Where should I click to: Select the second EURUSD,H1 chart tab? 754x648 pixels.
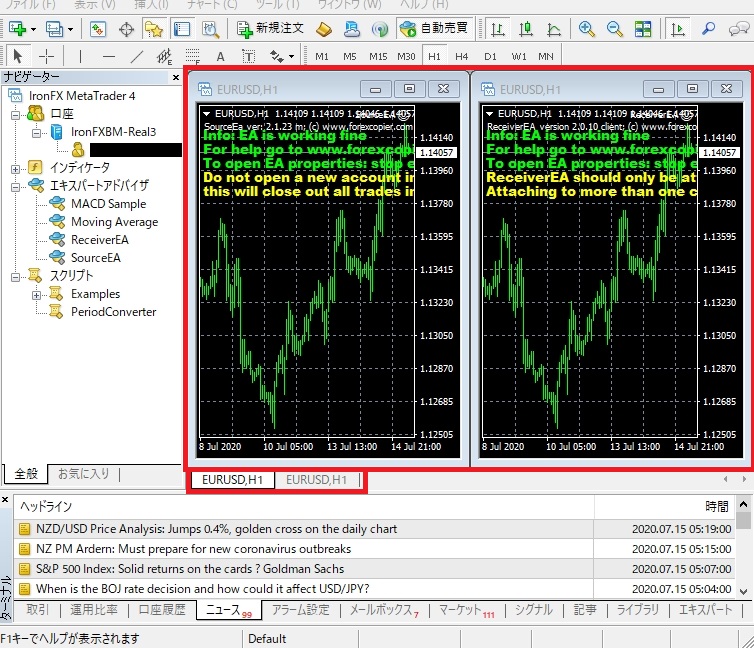pyautogui.click(x=316, y=480)
